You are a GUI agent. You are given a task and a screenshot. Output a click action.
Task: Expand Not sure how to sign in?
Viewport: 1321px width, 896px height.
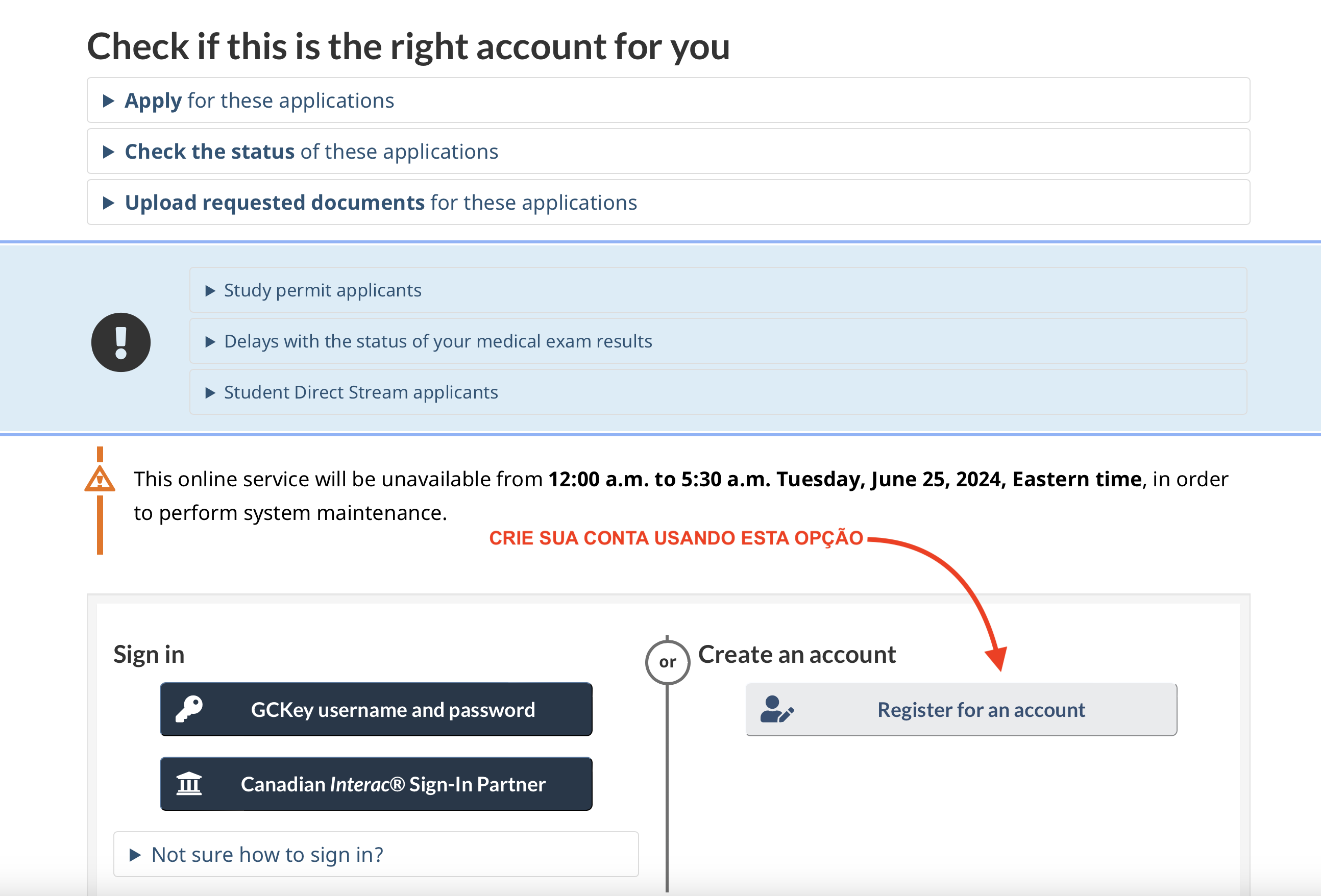pos(376,854)
